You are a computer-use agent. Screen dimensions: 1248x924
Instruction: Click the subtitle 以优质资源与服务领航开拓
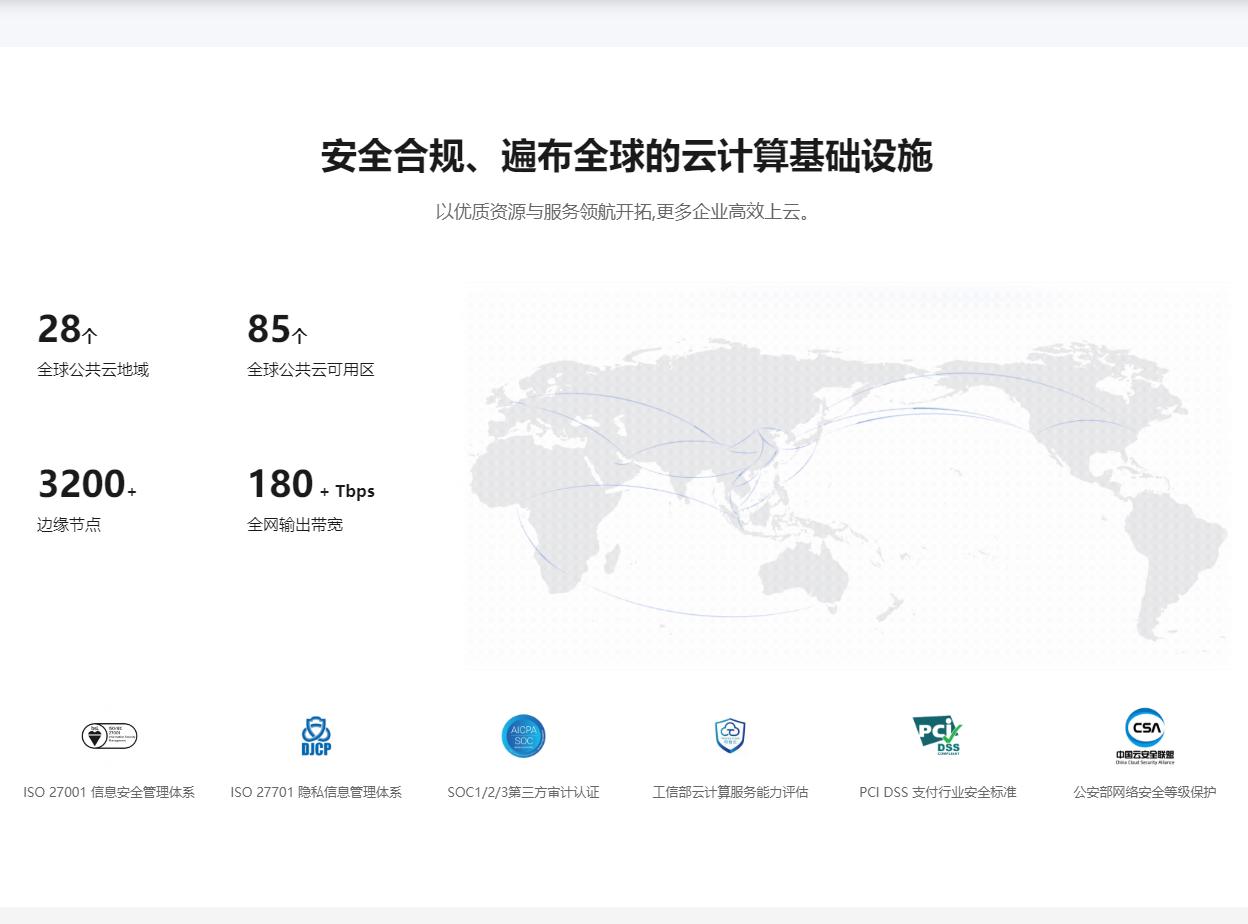click(622, 212)
